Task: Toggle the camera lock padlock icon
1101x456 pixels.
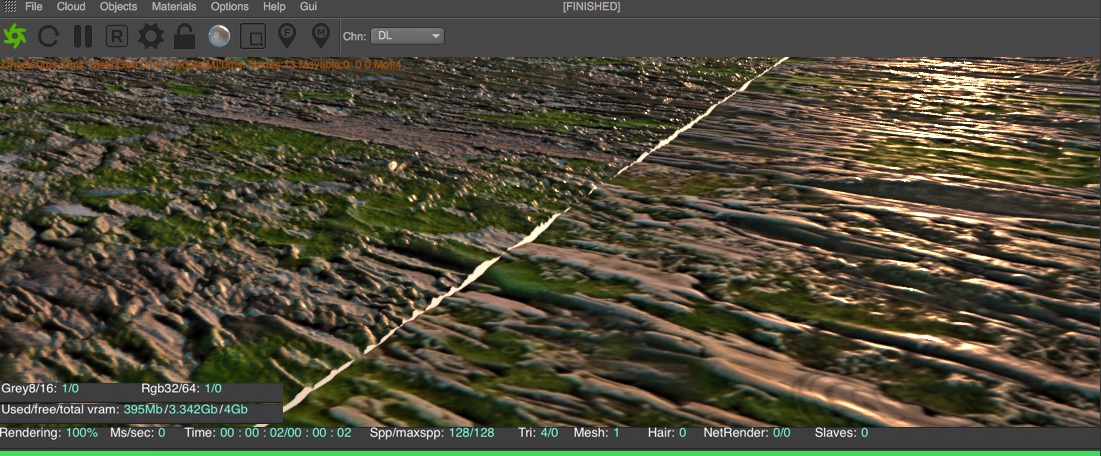Action: (x=184, y=36)
